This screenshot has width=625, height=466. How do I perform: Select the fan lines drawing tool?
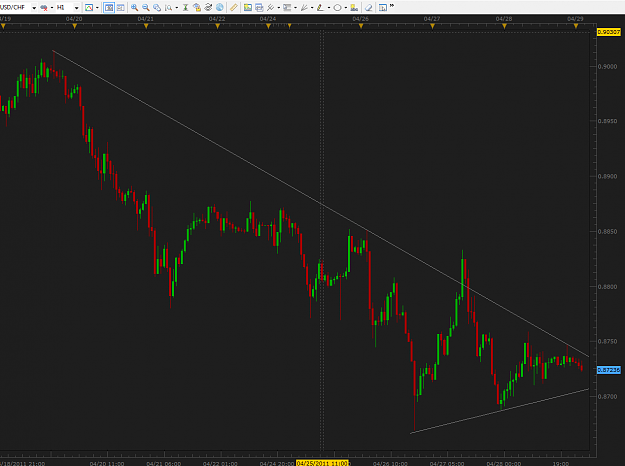pos(304,8)
